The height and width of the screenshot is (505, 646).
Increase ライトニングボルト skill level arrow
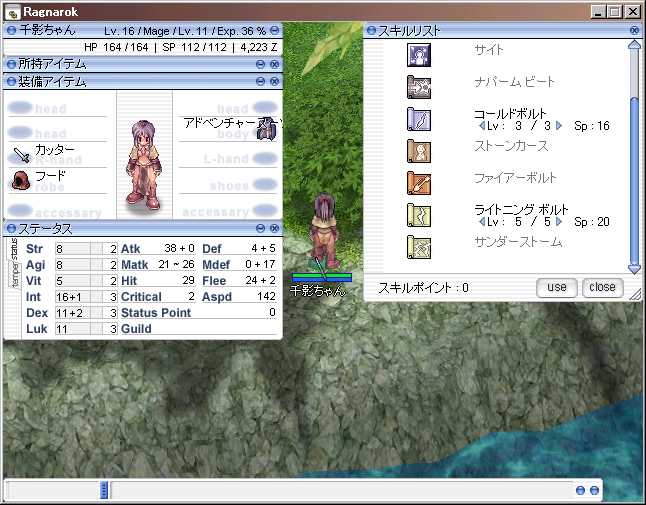pyautogui.click(x=559, y=222)
